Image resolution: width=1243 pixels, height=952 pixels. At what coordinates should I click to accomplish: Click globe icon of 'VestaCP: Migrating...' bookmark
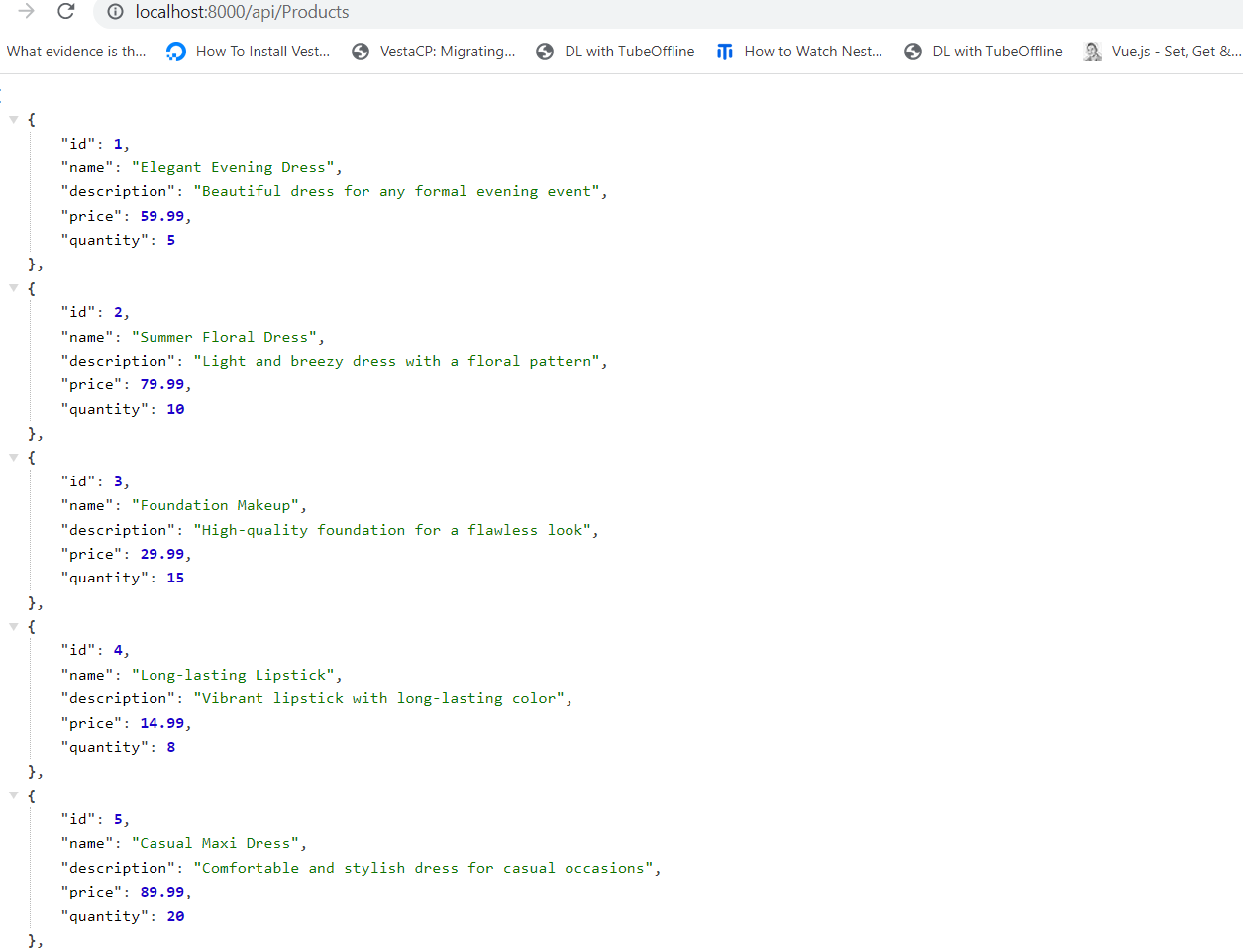point(361,52)
